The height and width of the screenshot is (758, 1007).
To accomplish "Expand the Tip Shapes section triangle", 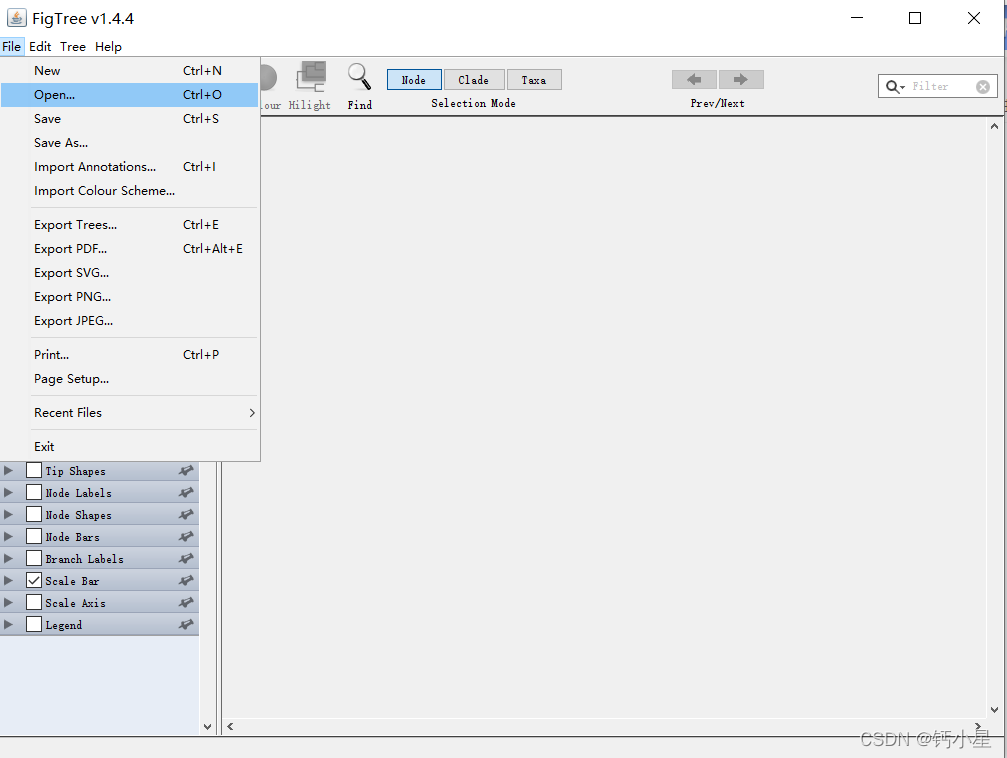I will pos(8,471).
